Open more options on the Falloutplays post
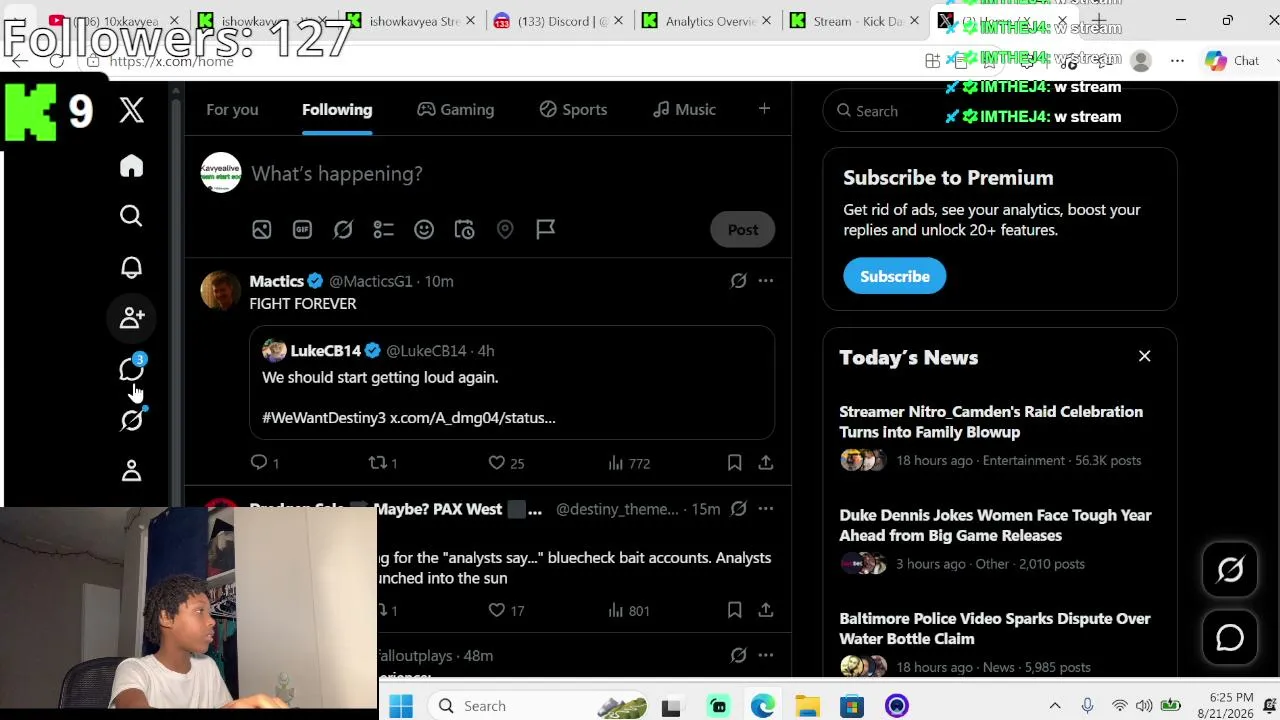Screen dimensions: 1280x720 click(765, 656)
